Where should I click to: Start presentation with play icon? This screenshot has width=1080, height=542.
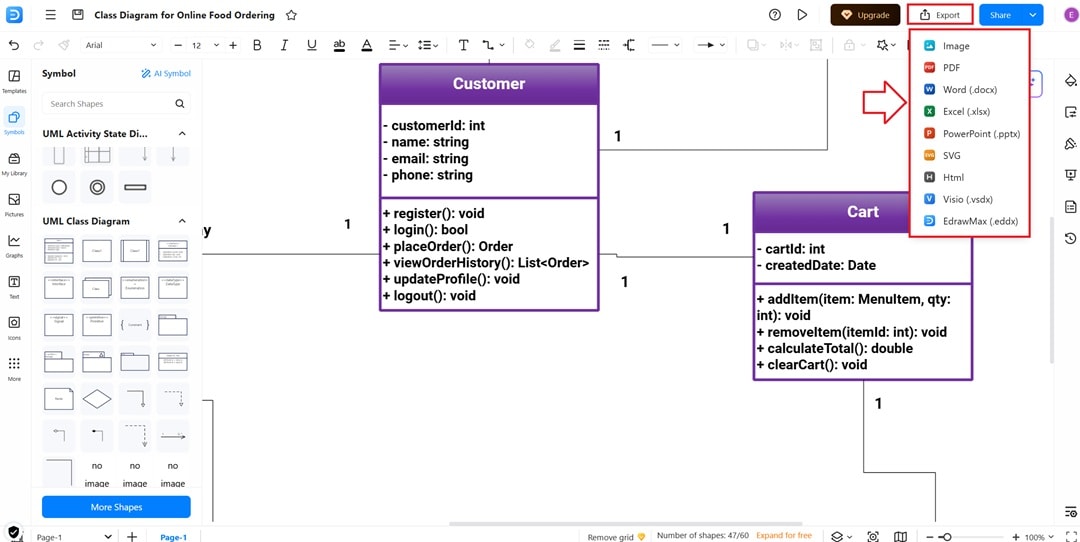(802, 14)
